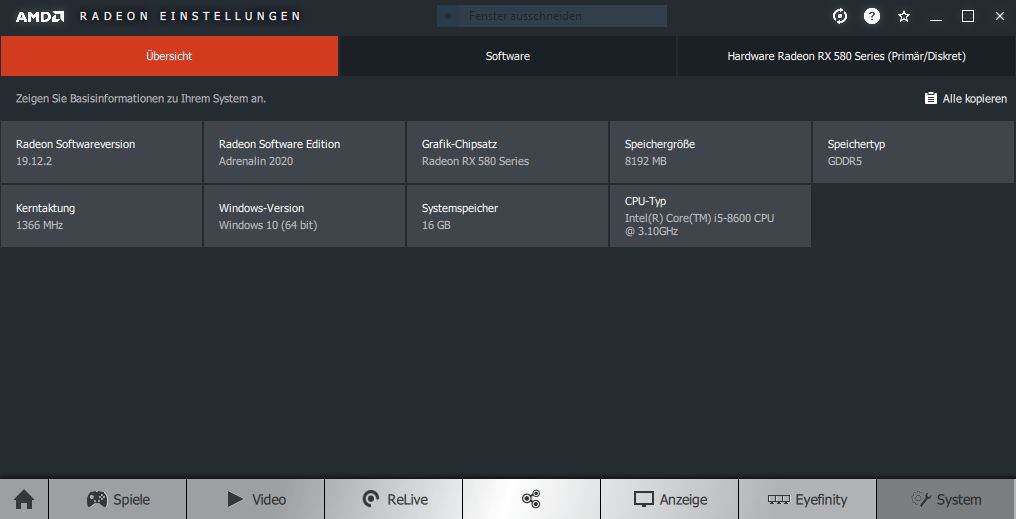Select the Speichertyp GDDR5 tile
Image resolution: width=1016 pixels, height=519 pixels.
pos(914,152)
